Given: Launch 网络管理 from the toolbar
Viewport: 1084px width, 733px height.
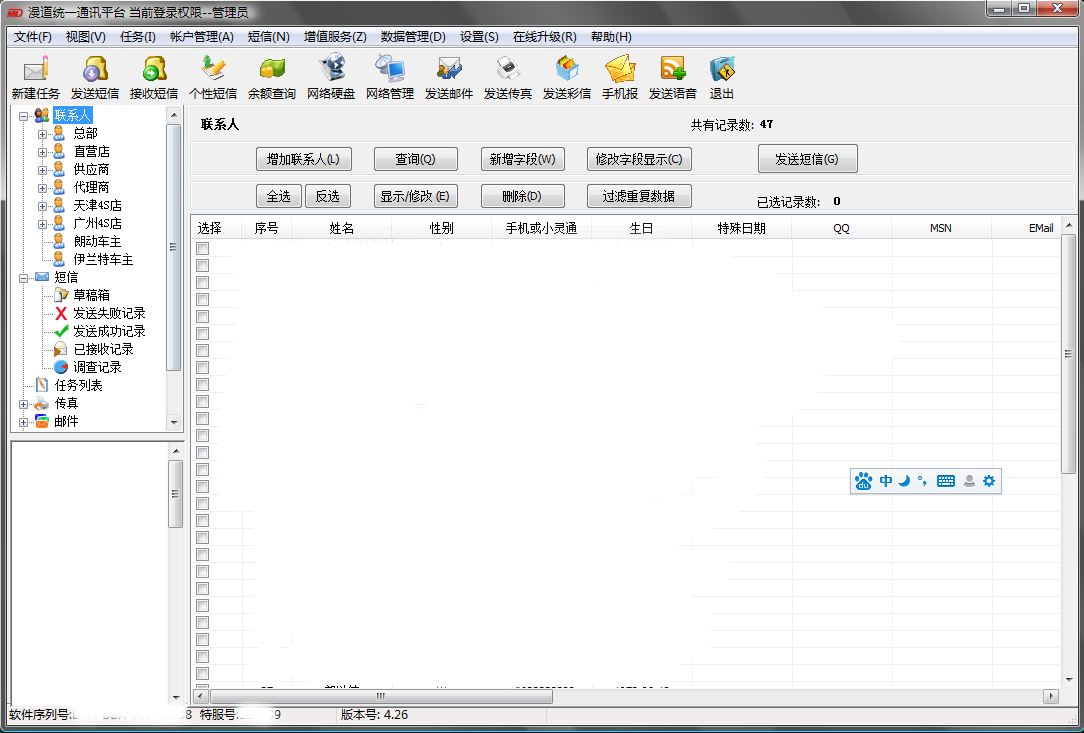Looking at the screenshot, I should 390,77.
